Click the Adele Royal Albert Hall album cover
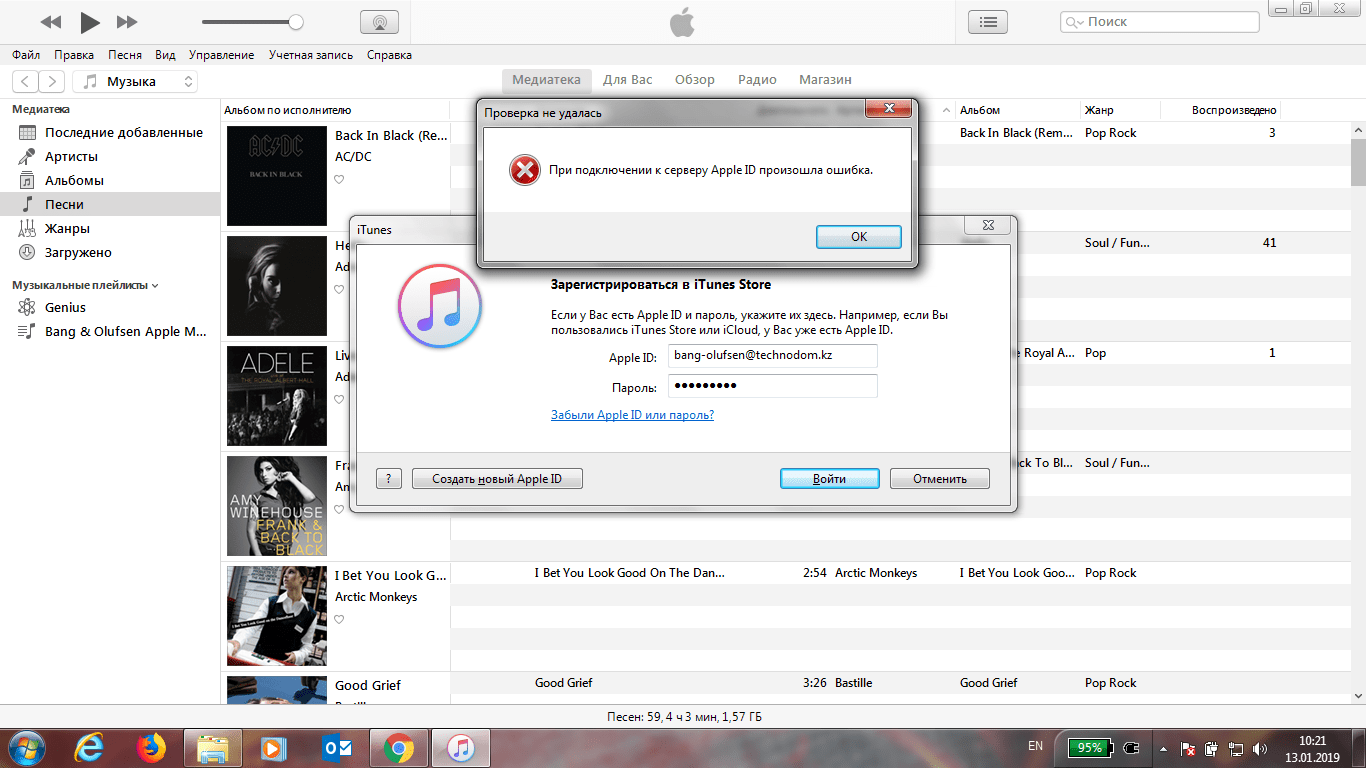Viewport: 1366px width, 768px height. 277,396
